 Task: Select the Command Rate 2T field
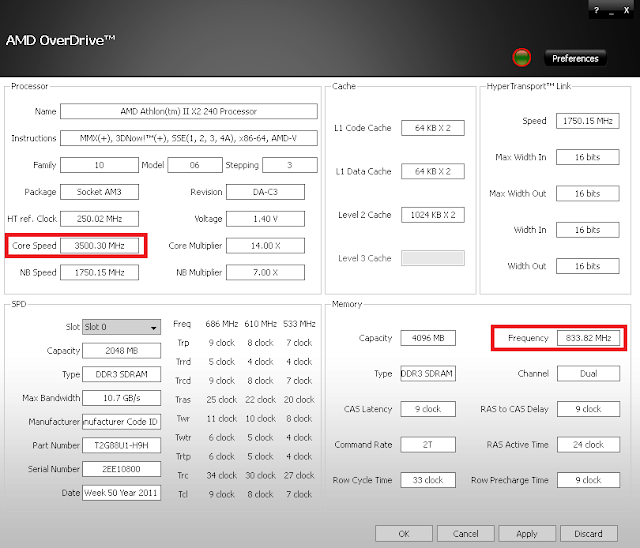pos(428,444)
